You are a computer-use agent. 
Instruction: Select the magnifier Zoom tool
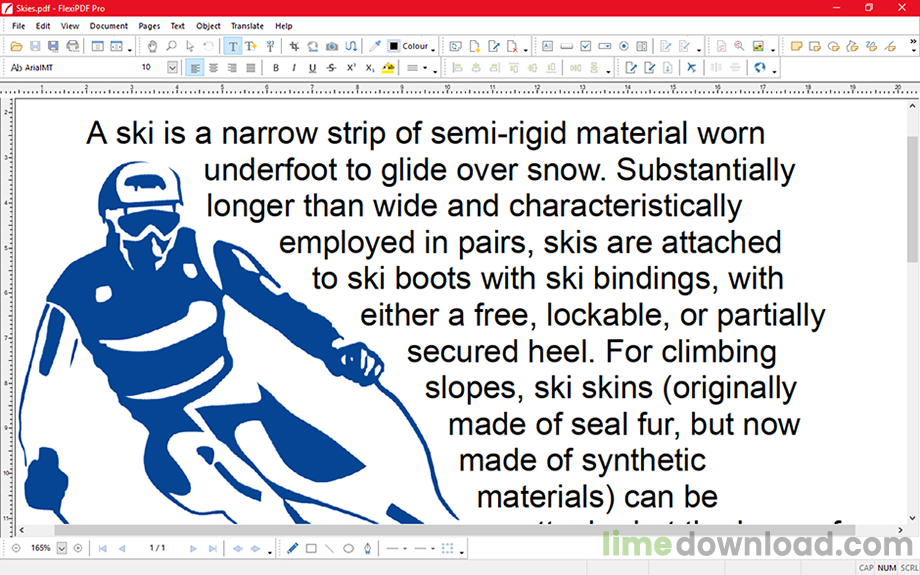coord(171,46)
